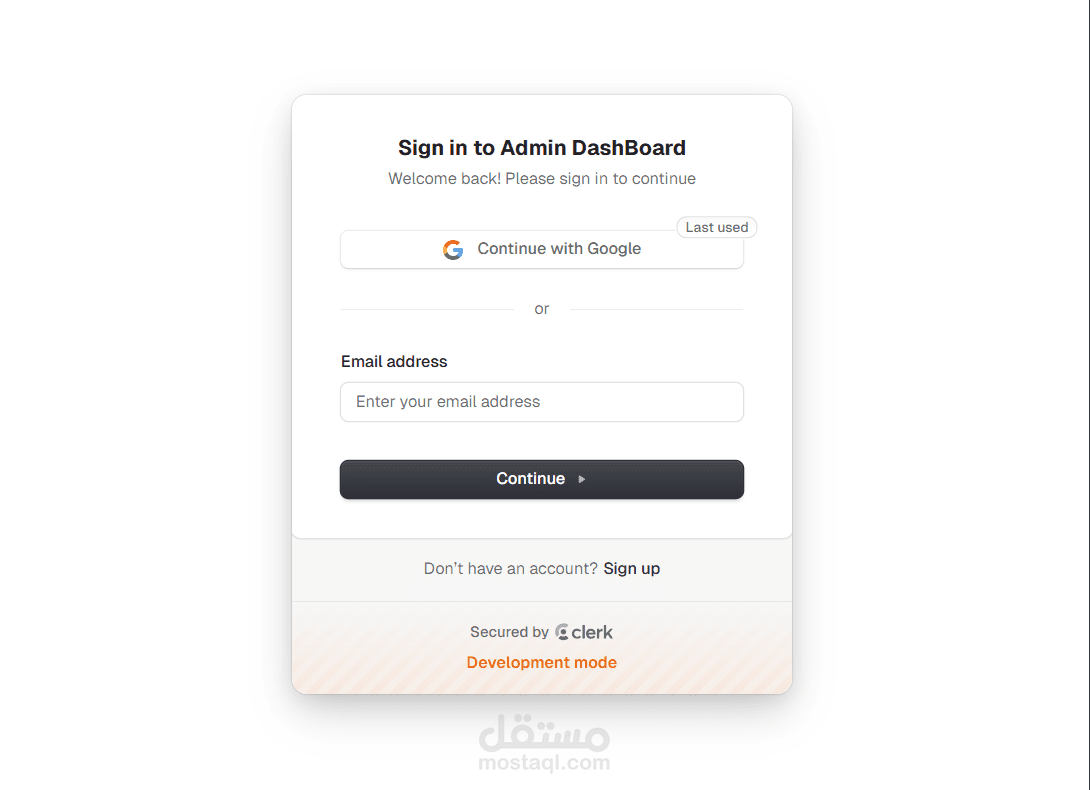Image resolution: width=1090 pixels, height=790 pixels.
Task: Click the divider line left of "or"
Action: click(x=427, y=310)
